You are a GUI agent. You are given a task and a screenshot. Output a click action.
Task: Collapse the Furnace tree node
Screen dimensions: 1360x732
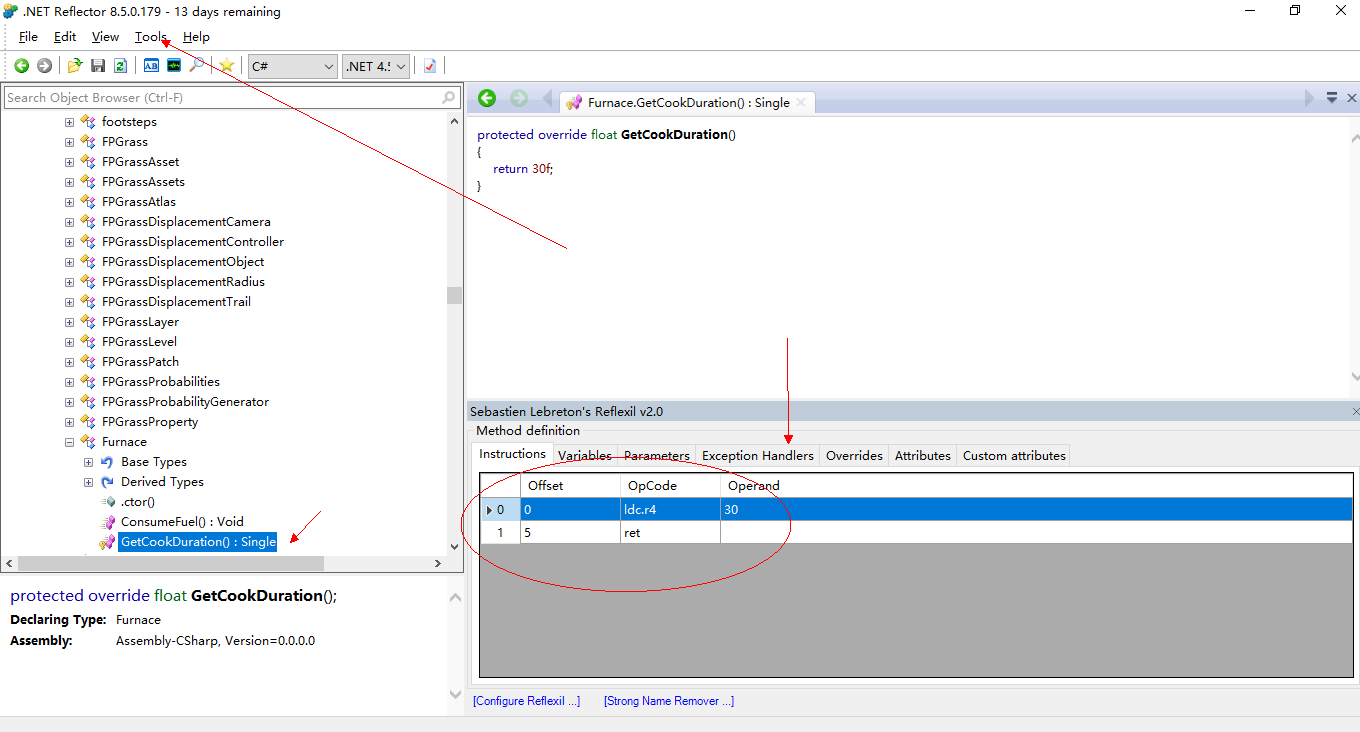(69, 442)
